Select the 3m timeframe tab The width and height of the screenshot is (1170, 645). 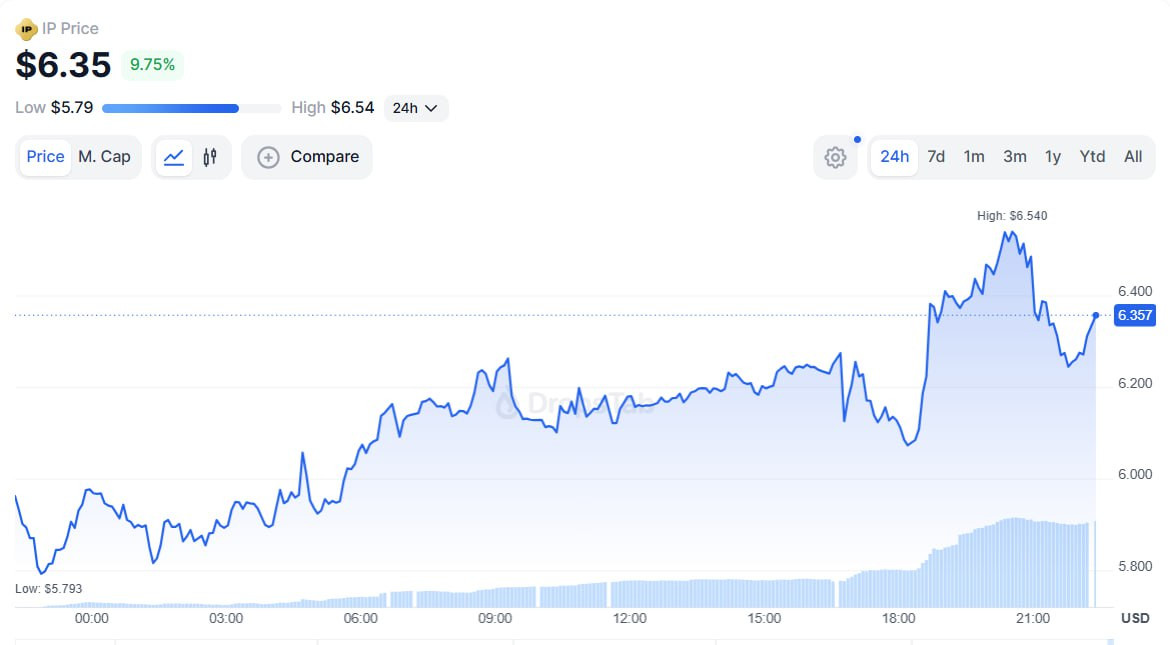(1015, 157)
